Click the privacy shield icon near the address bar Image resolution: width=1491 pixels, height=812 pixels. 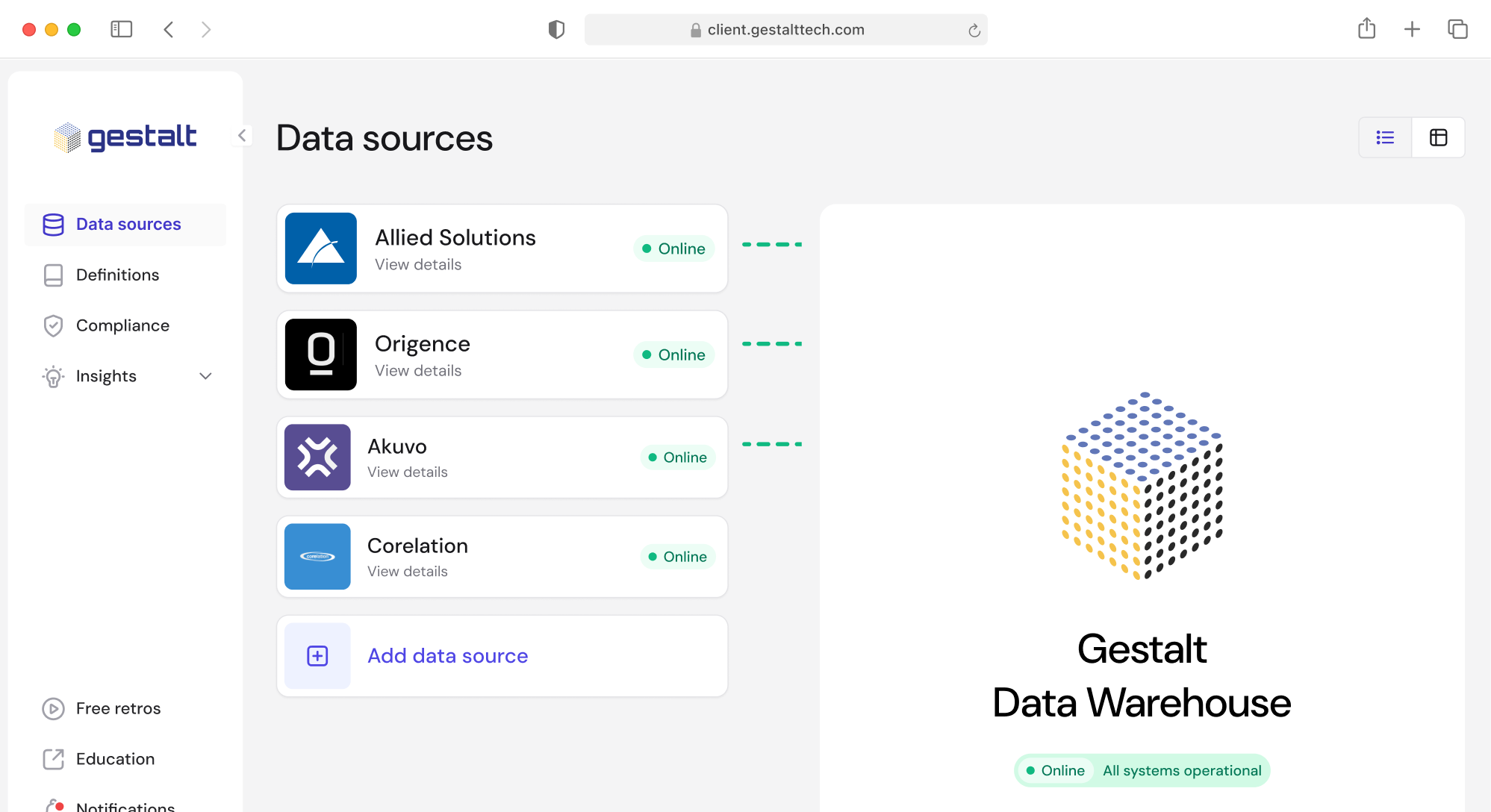pyautogui.click(x=556, y=29)
